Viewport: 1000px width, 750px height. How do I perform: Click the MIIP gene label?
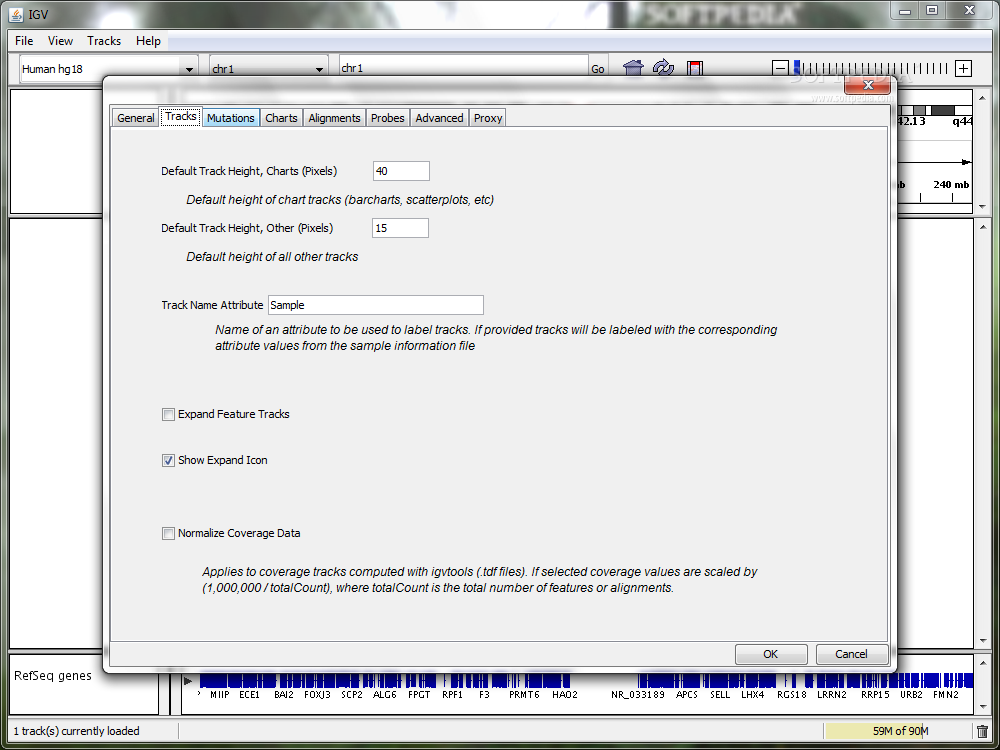[x=220, y=695]
